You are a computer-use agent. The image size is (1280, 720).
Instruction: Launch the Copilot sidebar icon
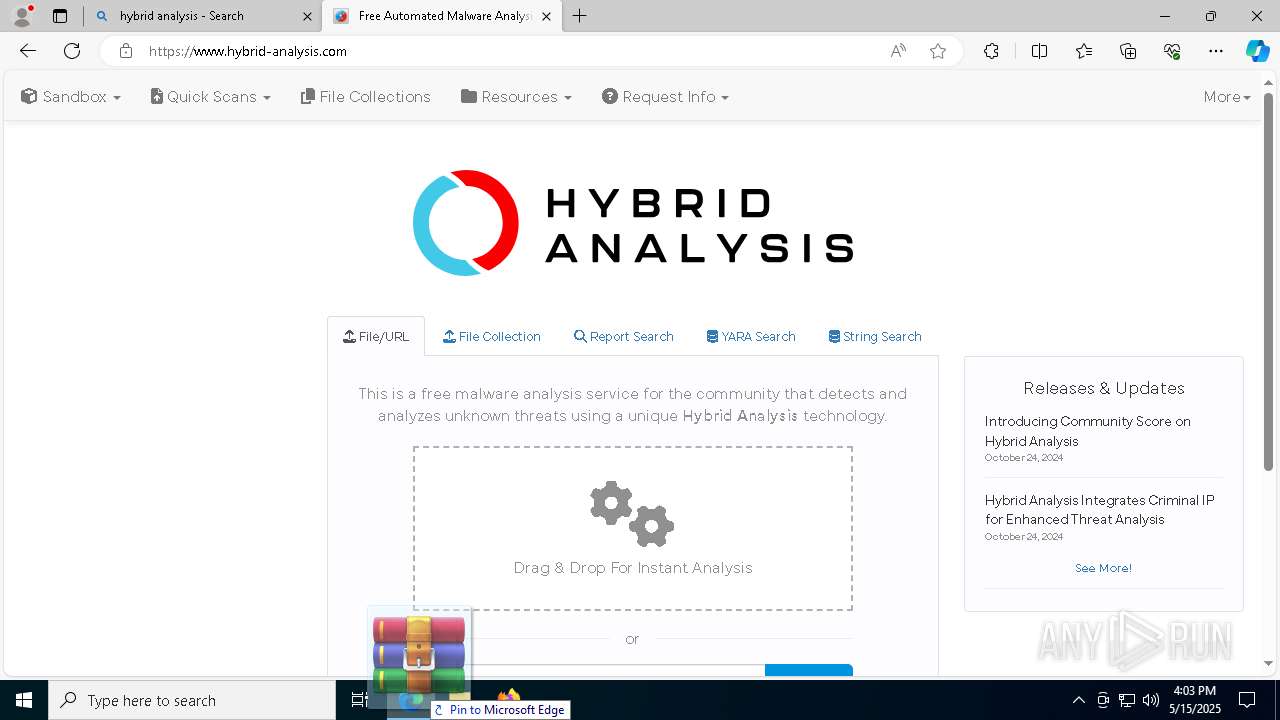click(1257, 51)
